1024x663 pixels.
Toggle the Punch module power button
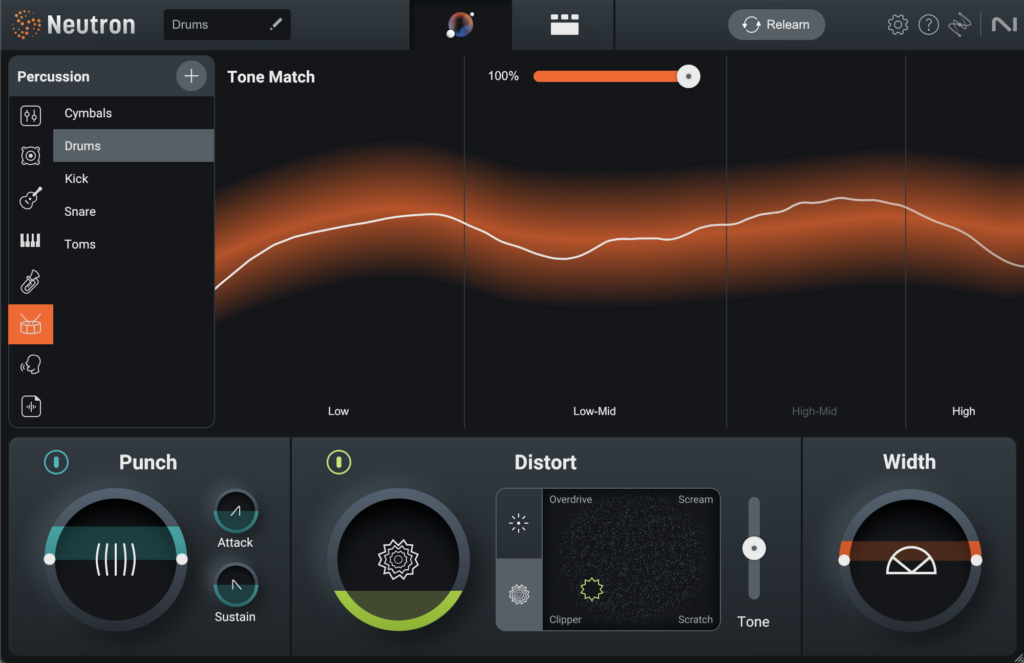pos(56,462)
